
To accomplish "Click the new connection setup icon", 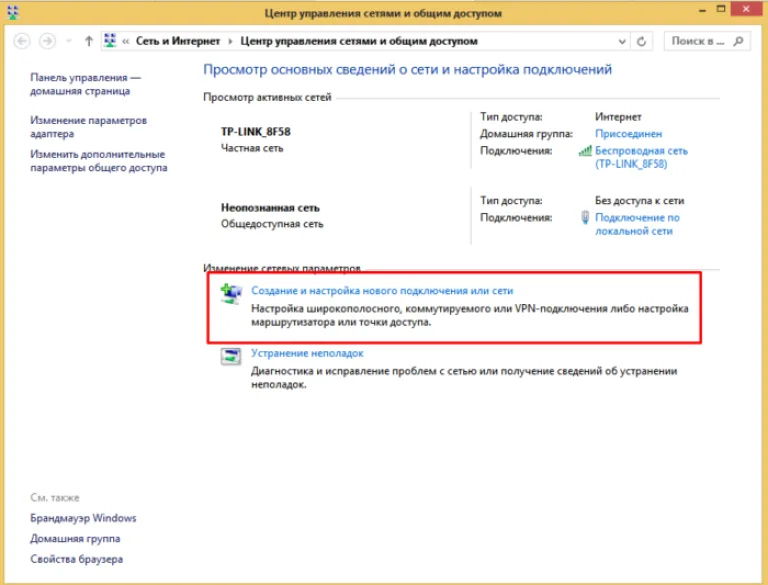I will pos(231,293).
